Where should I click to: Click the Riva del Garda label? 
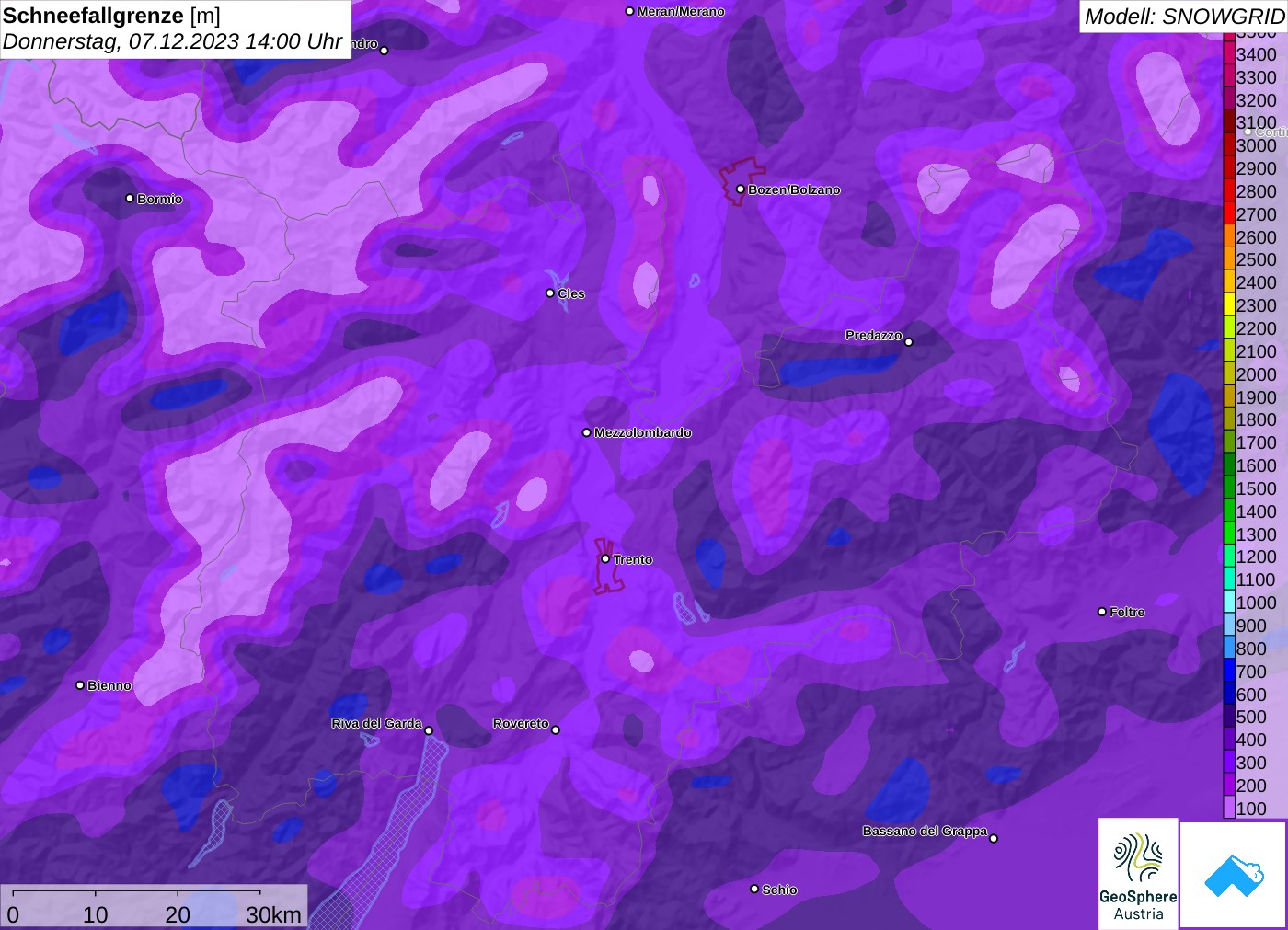click(376, 723)
